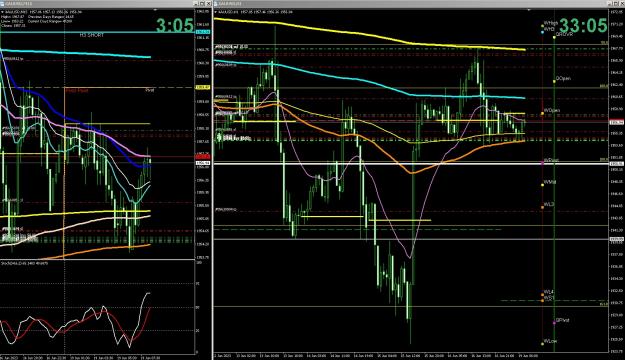Click the 3:05 countdown timer in left chart
The width and height of the screenshot is (625, 360).
(x=175, y=26)
